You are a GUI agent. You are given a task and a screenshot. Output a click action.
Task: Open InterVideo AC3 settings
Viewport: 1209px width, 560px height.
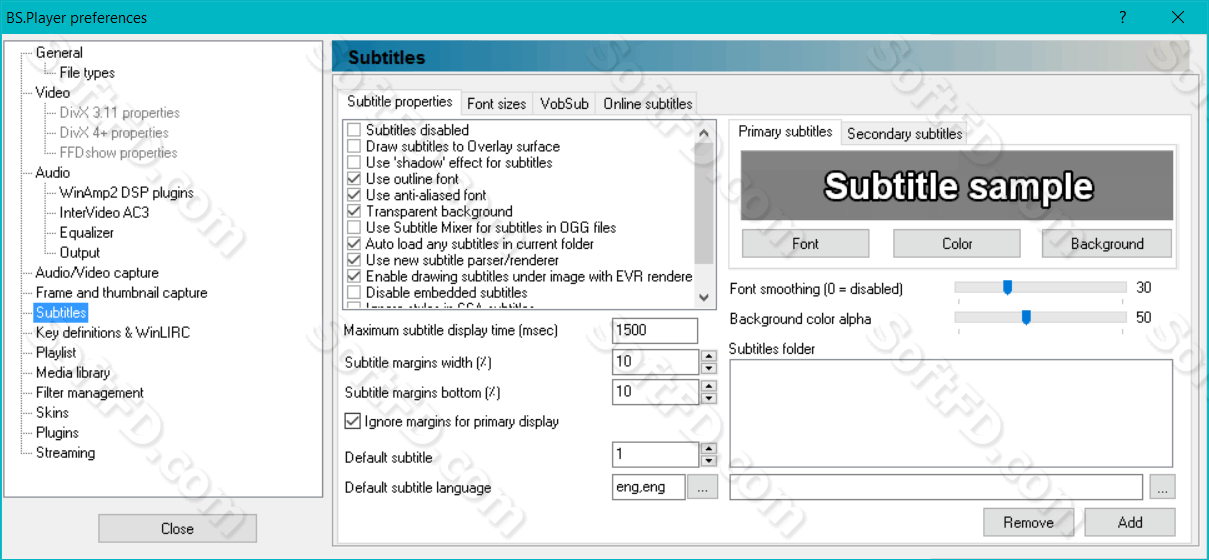[x=104, y=213]
